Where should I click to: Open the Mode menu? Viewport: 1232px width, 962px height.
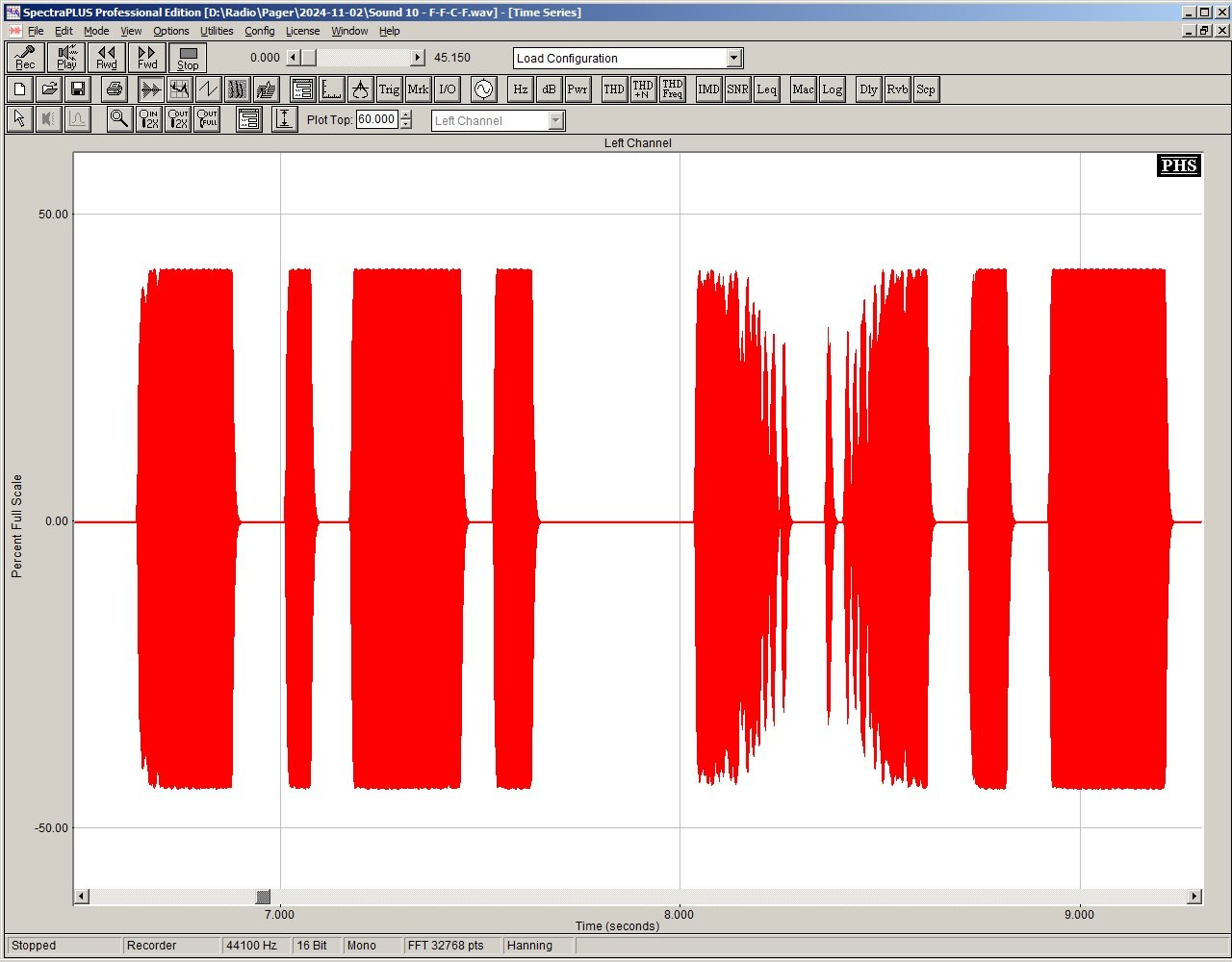pos(96,31)
